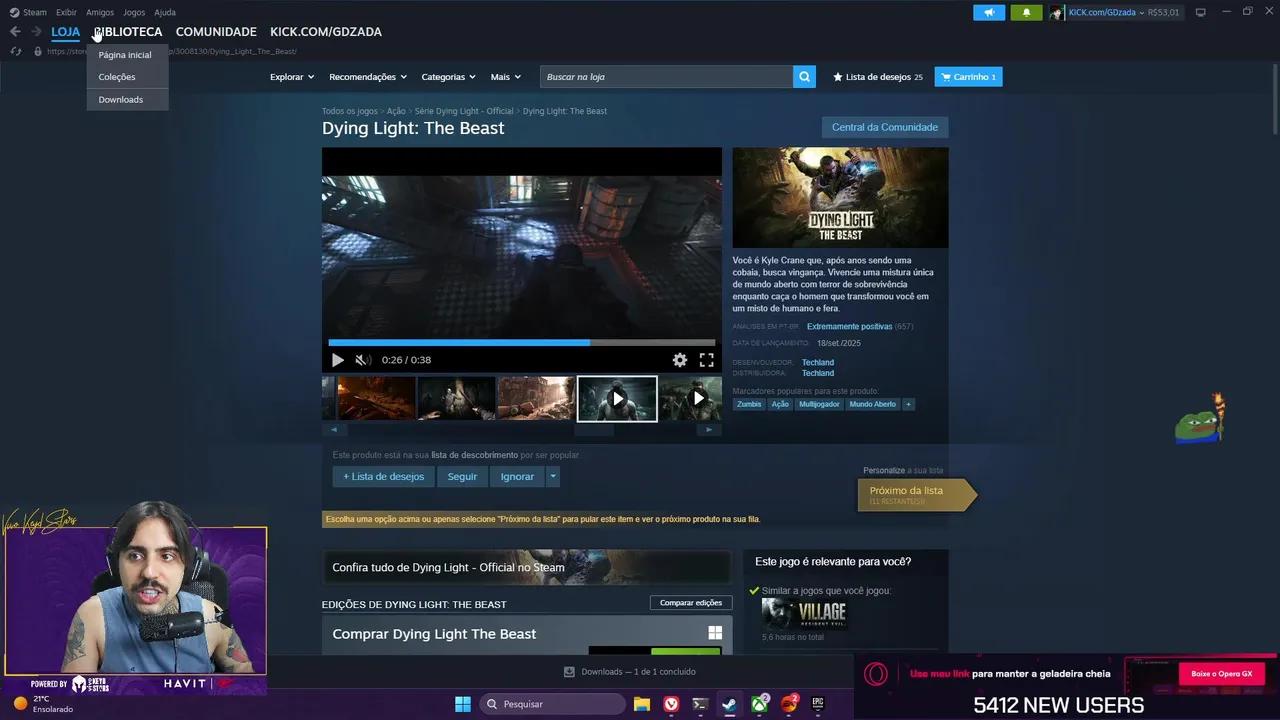Open Xbox app from taskbar
The image size is (1280, 720).
point(760,704)
